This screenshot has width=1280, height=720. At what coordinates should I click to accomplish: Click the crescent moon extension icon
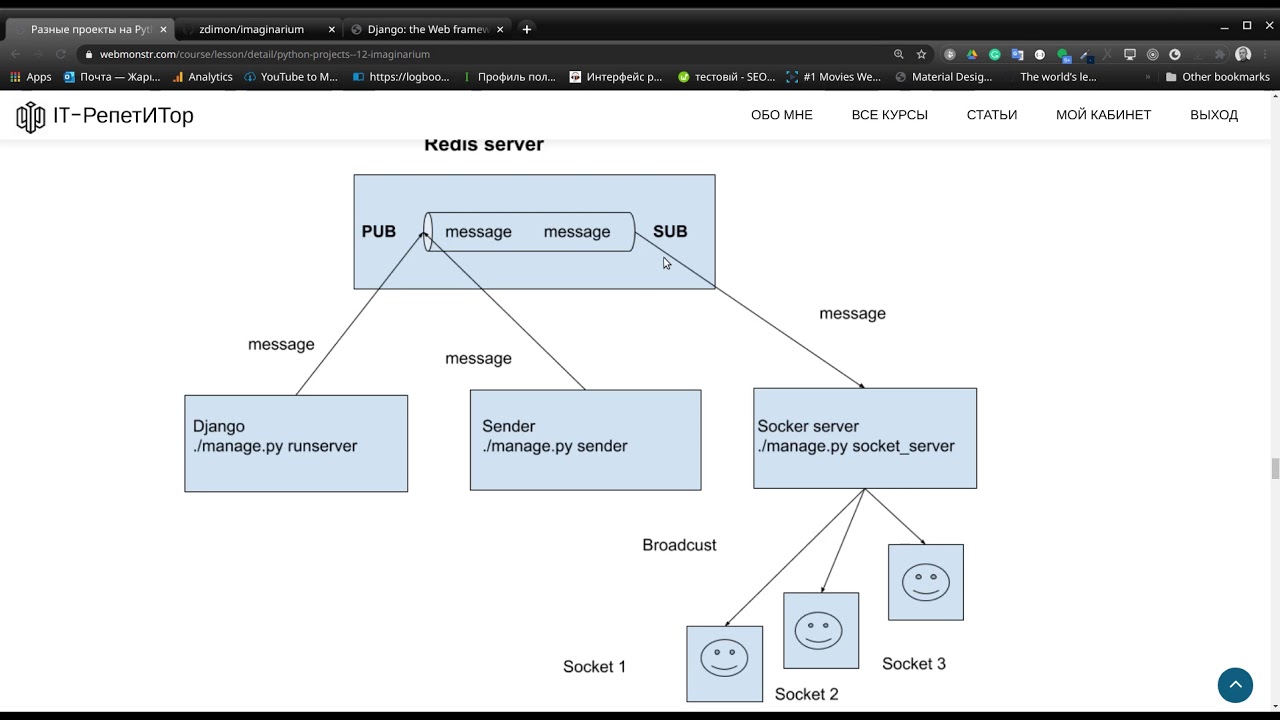[1175, 54]
